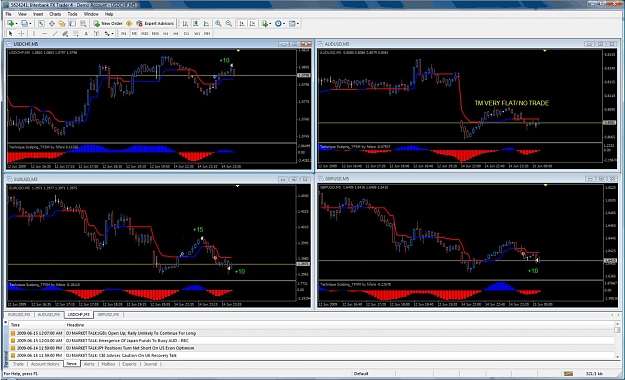
Task: Select the Fibonacci Retracement tool
Action: coord(76,33)
